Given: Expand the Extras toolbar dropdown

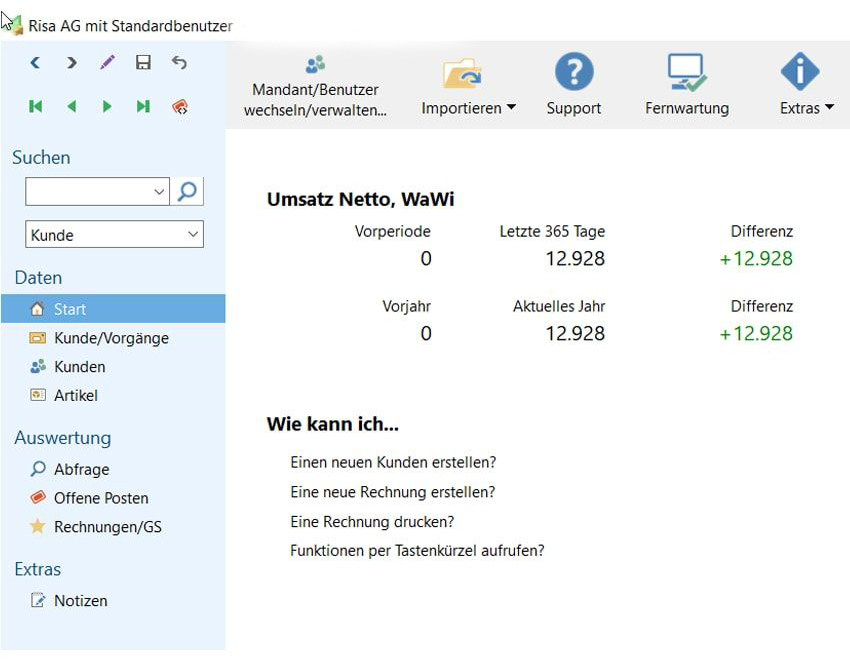Looking at the screenshot, I should pos(806,108).
